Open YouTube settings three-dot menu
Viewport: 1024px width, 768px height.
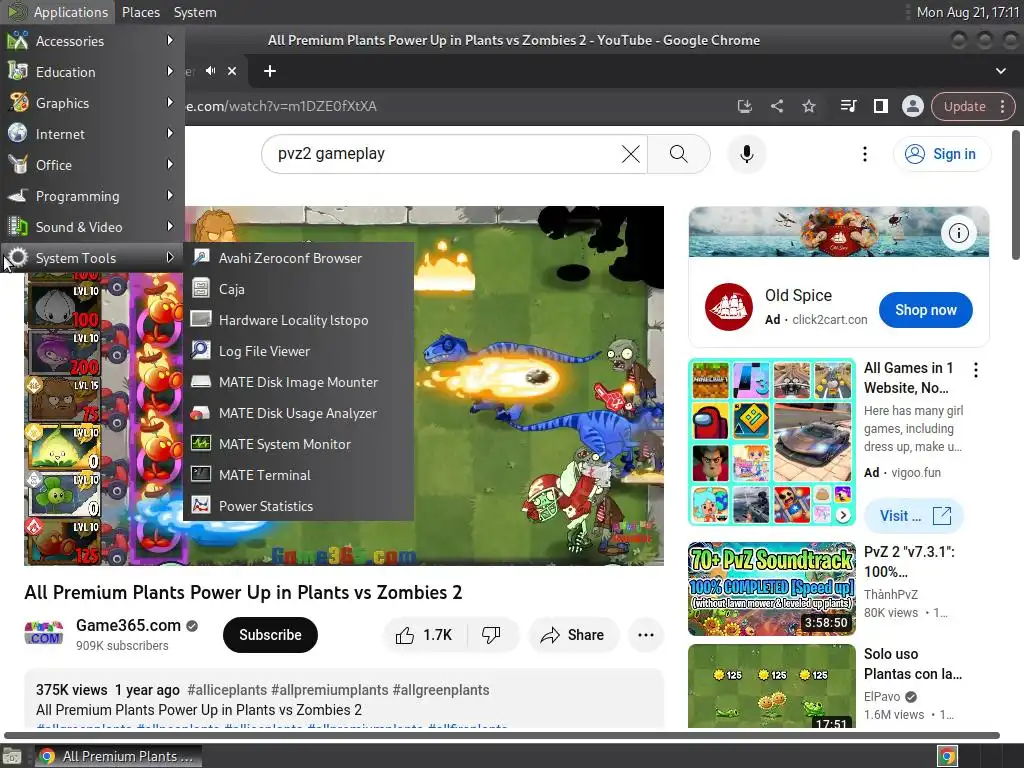pos(865,154)
